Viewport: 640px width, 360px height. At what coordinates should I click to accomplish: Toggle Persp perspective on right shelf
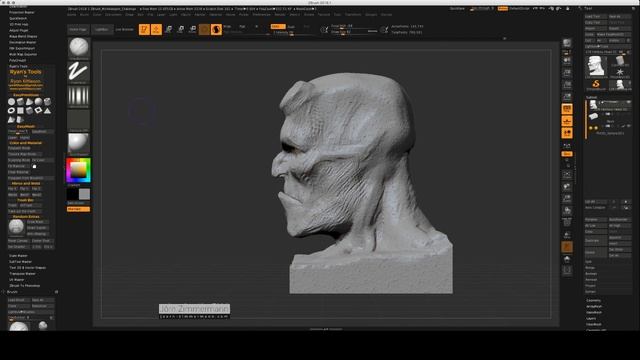coord(567,109)
